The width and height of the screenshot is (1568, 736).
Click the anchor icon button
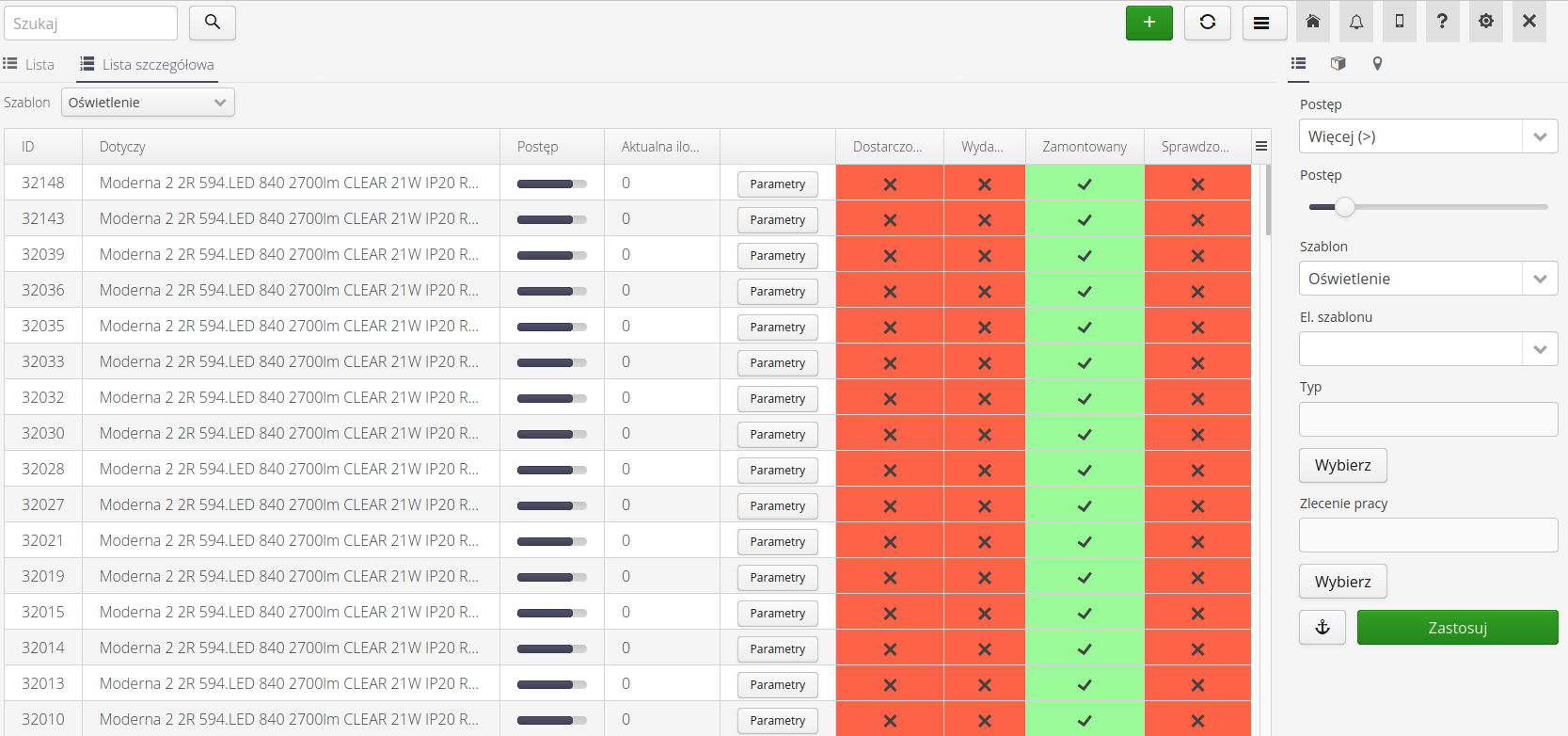pyautogui.click(x=1322, y=627)
